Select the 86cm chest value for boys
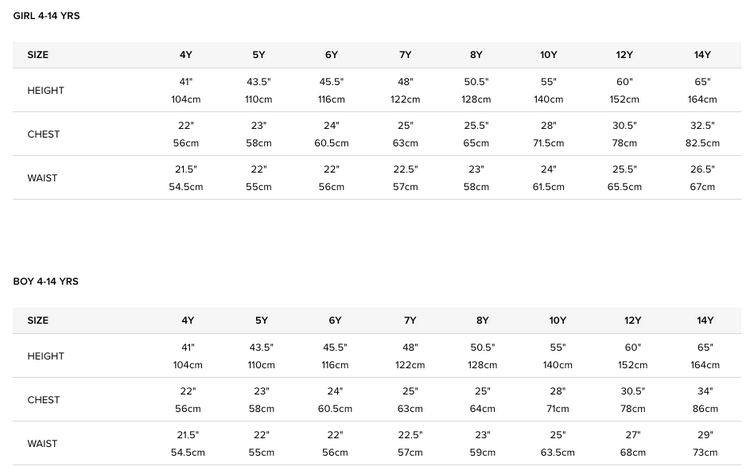Screen dimensions: 750x474 pyautogui.click(x=705, y=409)
